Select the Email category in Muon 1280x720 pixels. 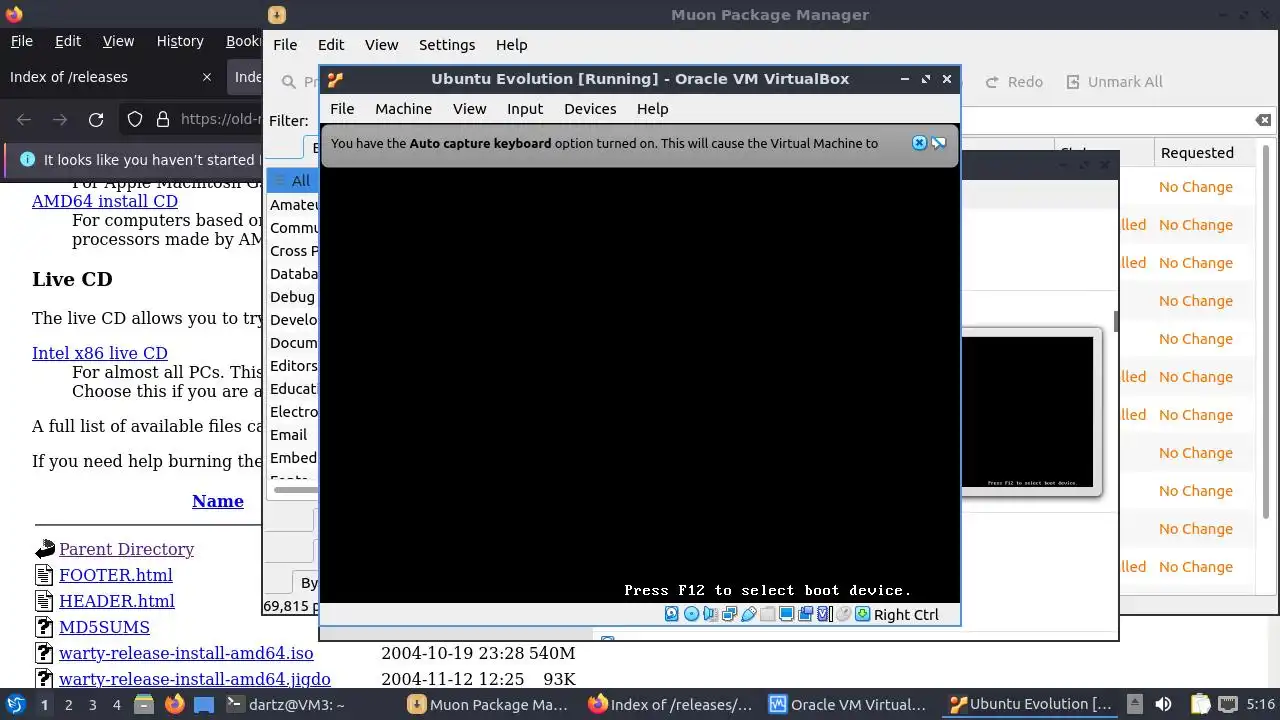coord(289,435)
